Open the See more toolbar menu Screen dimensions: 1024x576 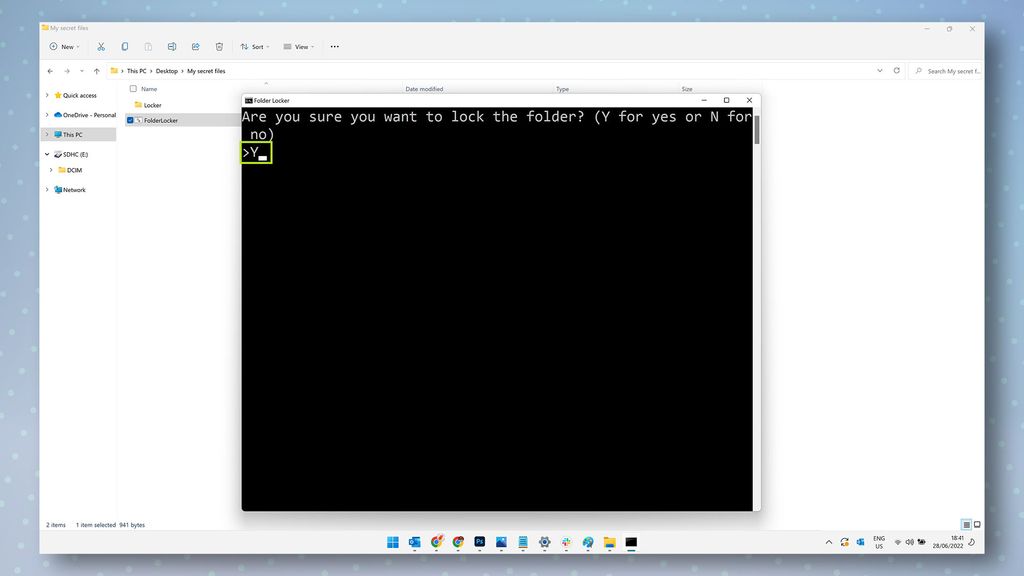point(334,46)
